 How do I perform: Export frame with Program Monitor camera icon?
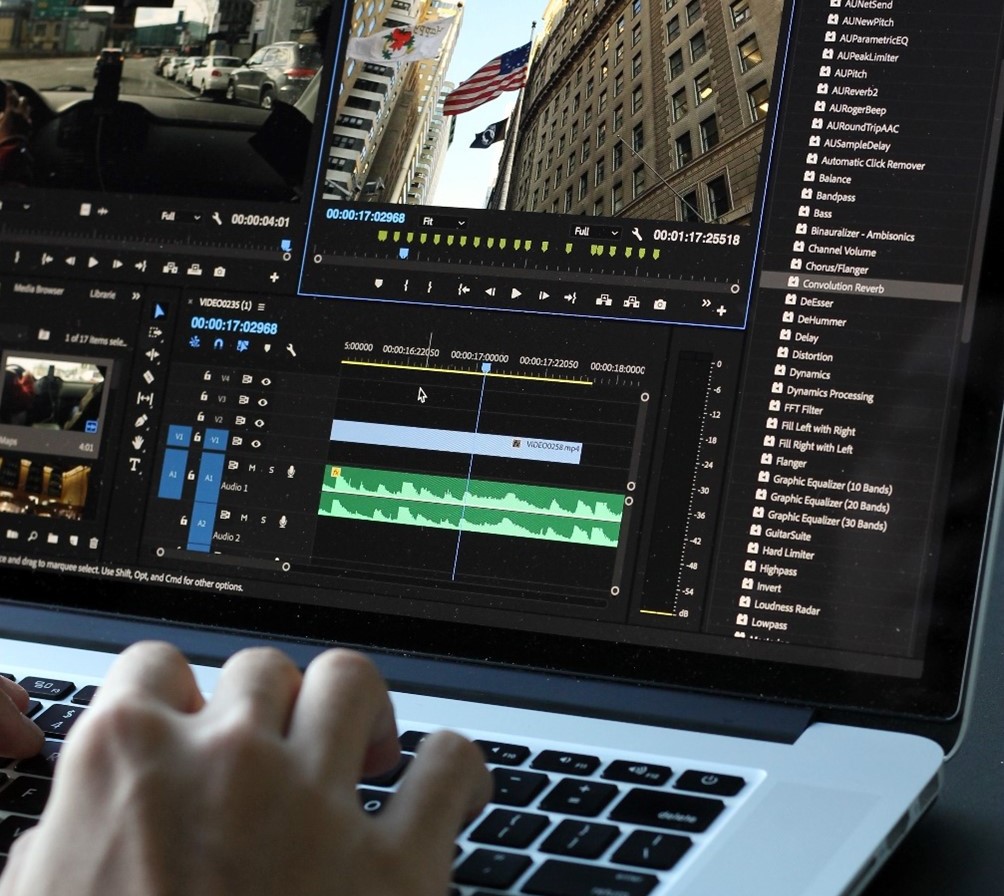[660, 304]
